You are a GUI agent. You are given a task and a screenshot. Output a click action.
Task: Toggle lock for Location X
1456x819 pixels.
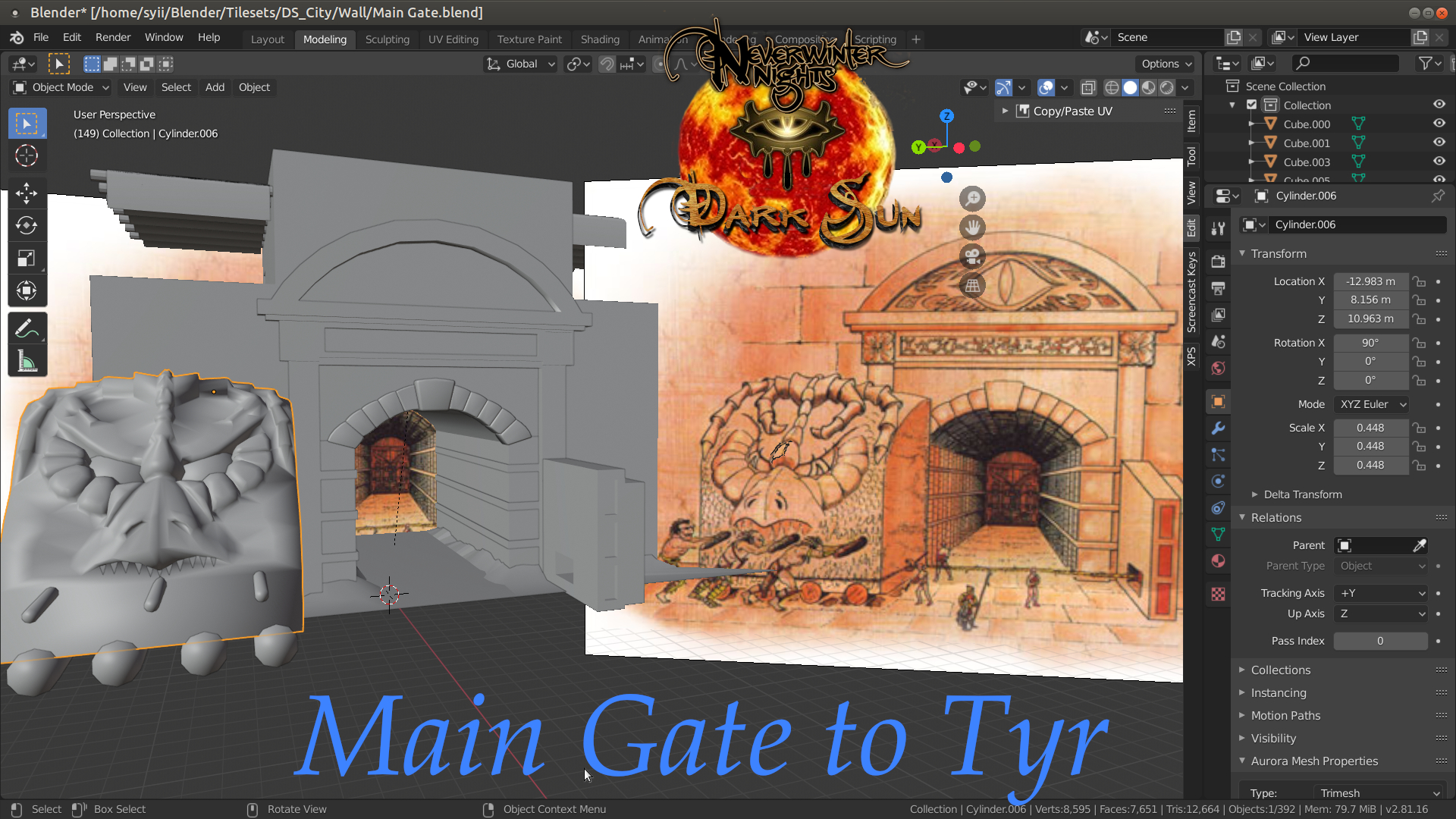[x=1419, y=281]
